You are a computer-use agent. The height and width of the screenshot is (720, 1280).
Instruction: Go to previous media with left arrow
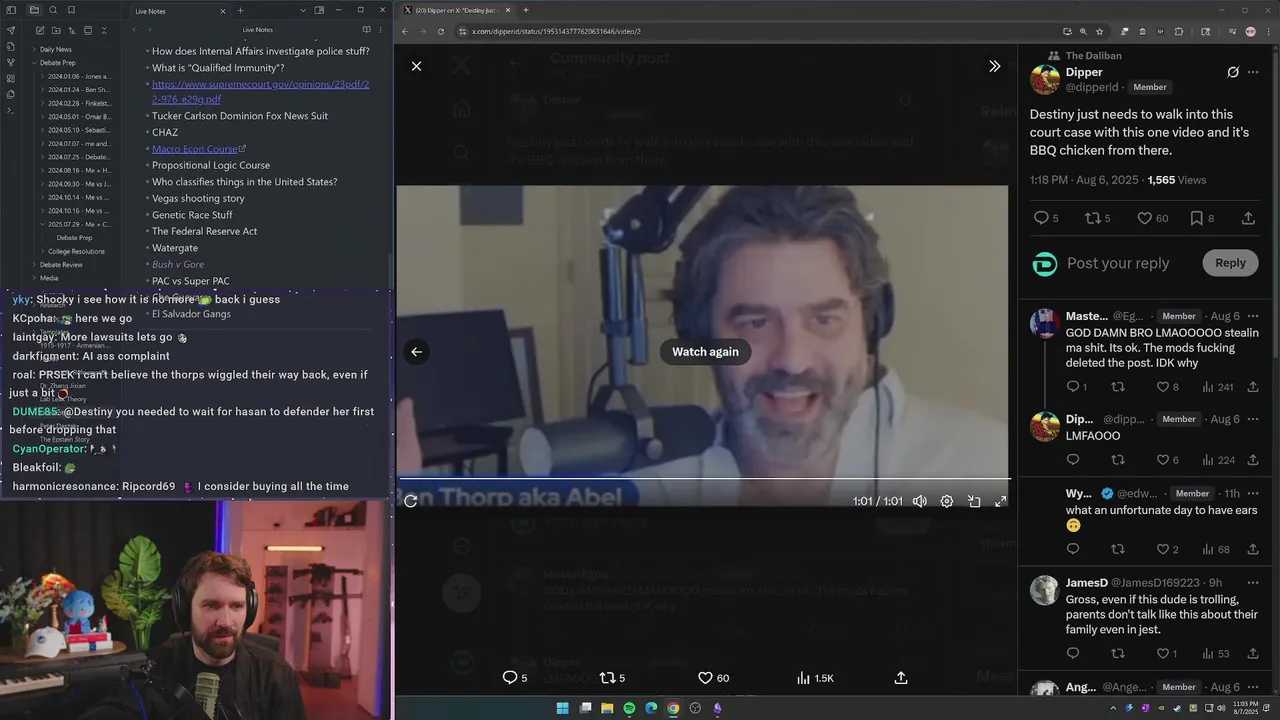pyautogui.click(x=416, y=351)
